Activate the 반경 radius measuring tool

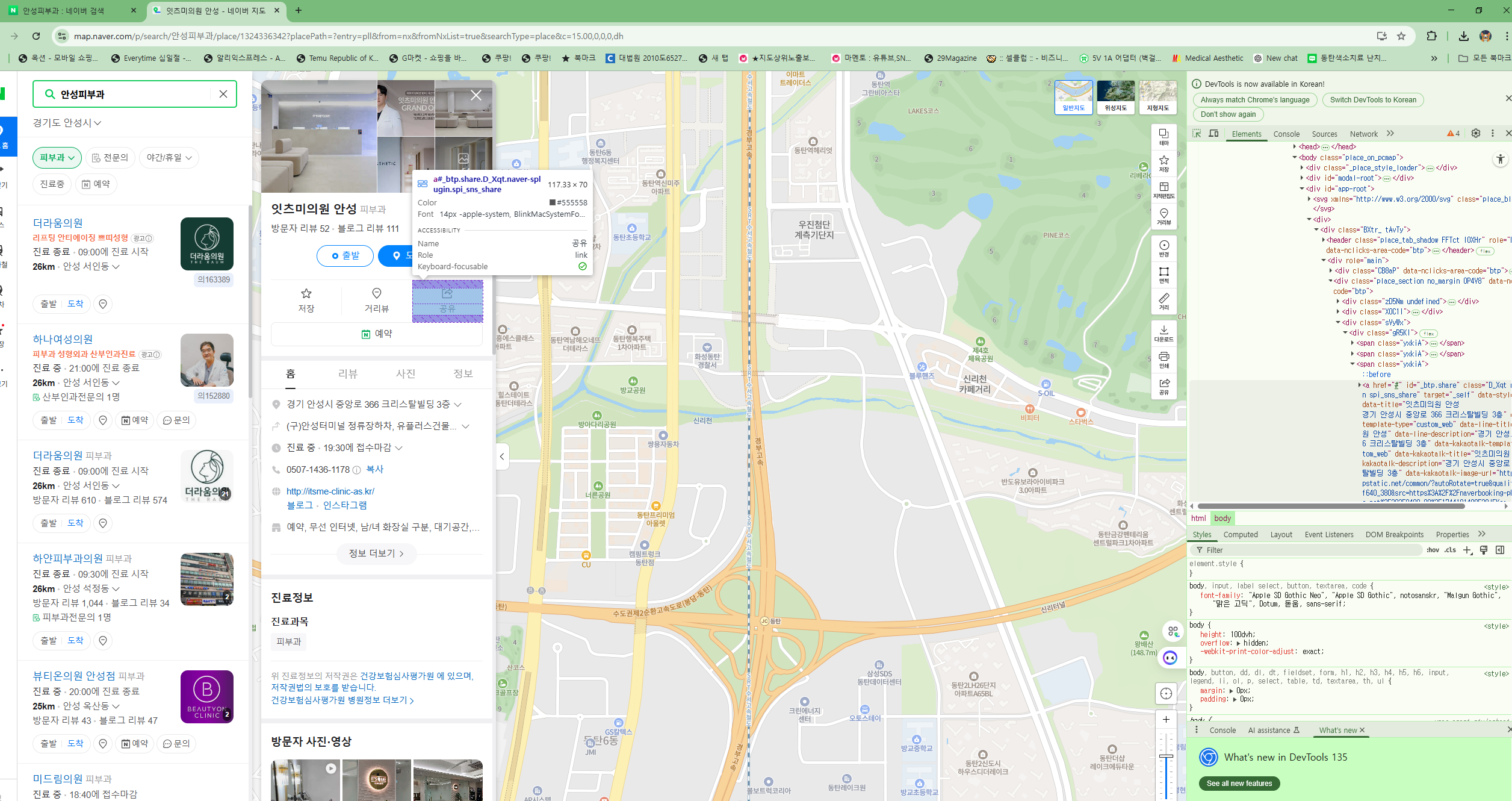point(1164,248)
